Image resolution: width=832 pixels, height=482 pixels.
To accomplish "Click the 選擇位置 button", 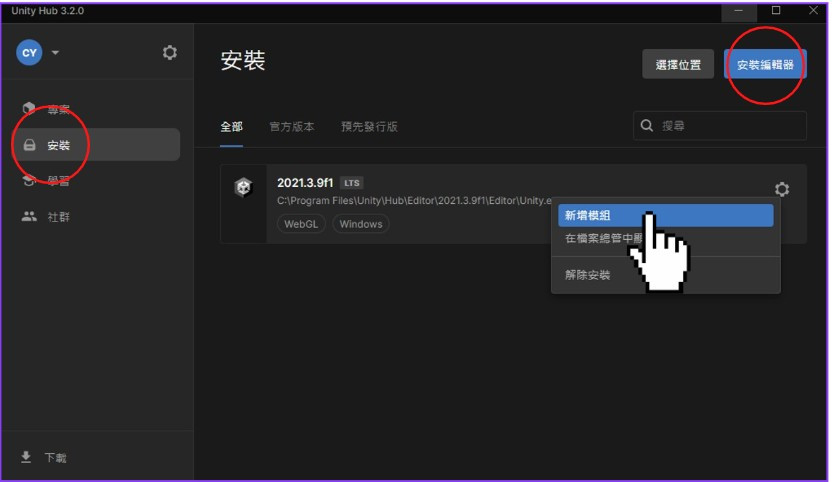I will [678, 65].
